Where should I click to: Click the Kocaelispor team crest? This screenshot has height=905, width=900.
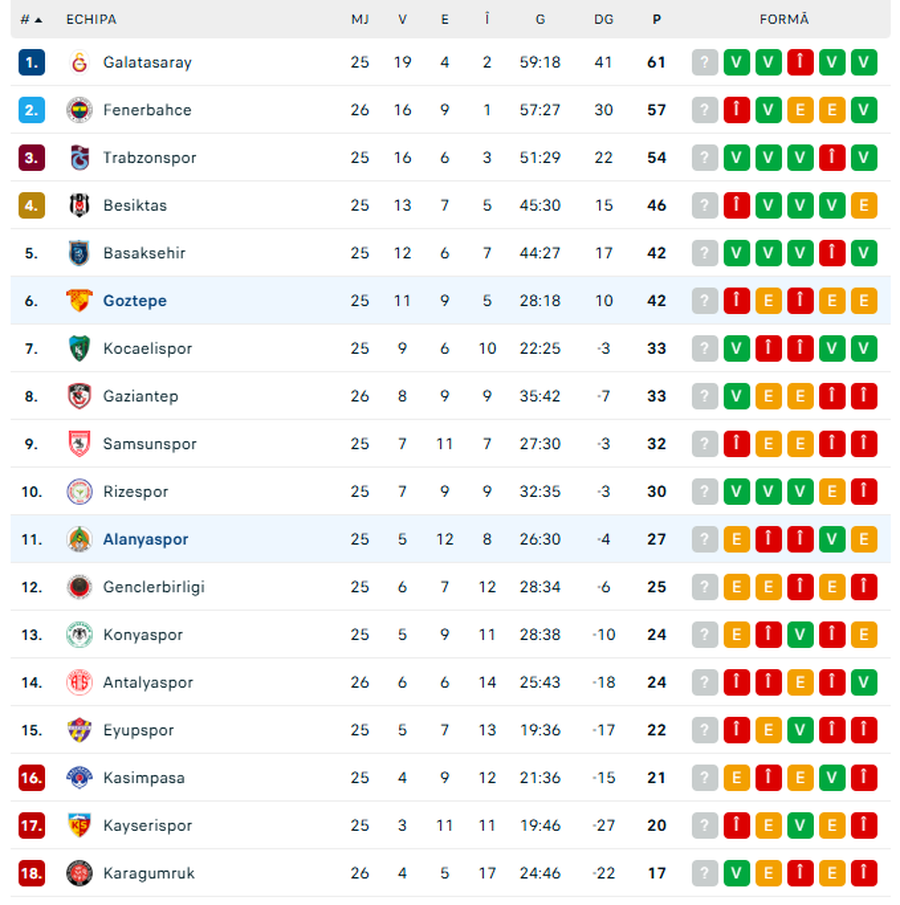tap(80, 348)
